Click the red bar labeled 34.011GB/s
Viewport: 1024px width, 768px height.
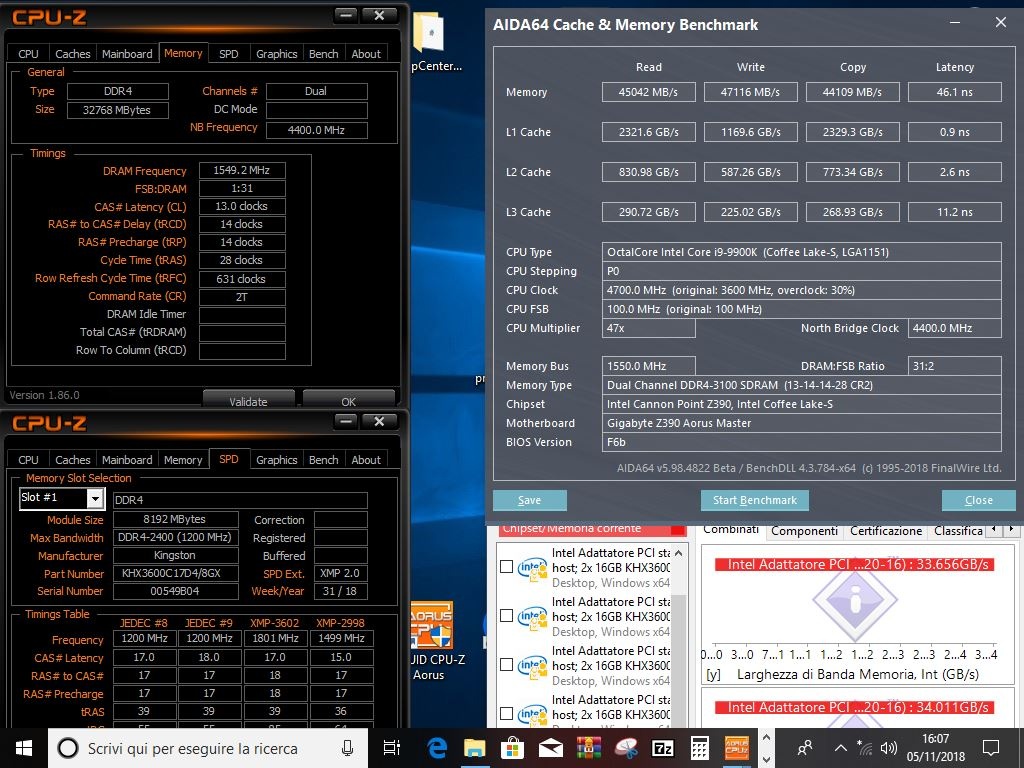pos(854,707)
